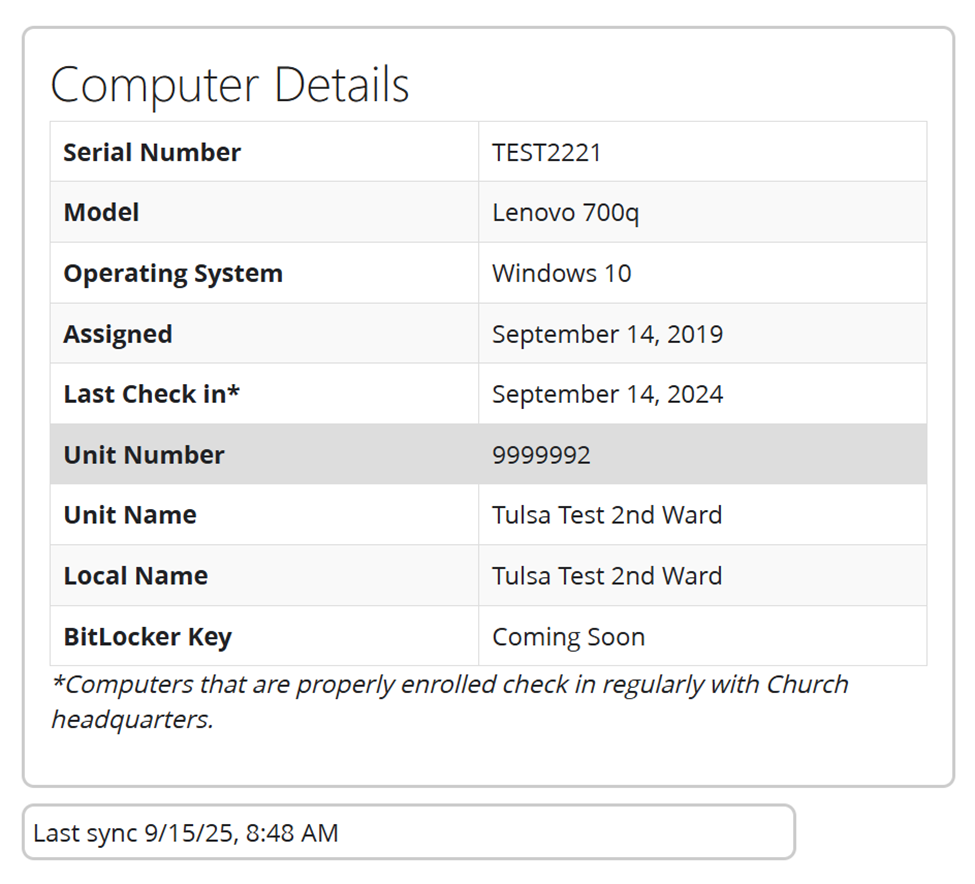Image resolution: width=975 pixels, height=884 pixels.
Task: Click the Lenovo 700q model value
Action: coord(565,213)
